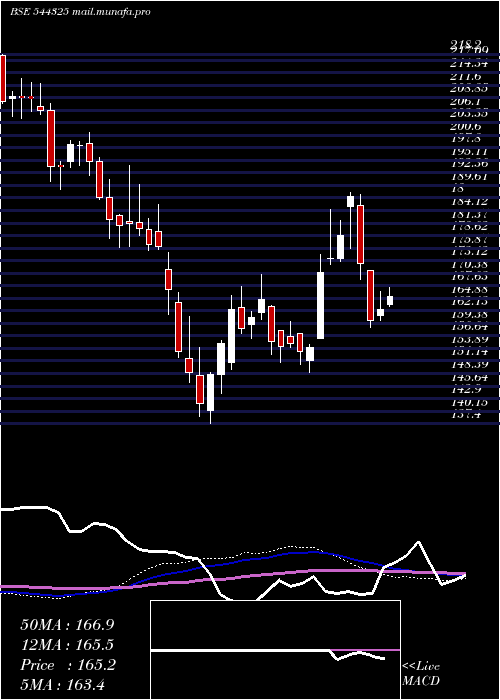Click the 50MA : 166.9 readout
This screenshot has height=700, width=500.
(67, 625)
